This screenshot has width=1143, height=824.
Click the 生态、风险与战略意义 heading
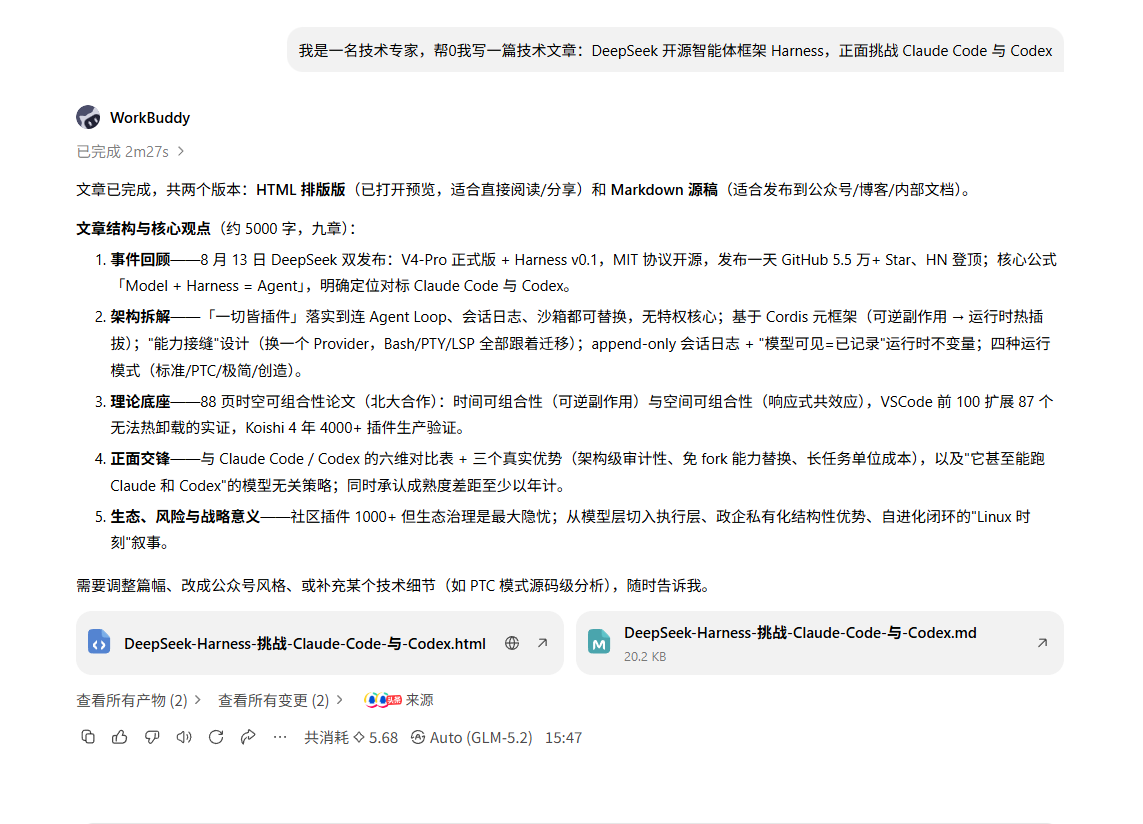pyautogui.click(x=185, y=517)
